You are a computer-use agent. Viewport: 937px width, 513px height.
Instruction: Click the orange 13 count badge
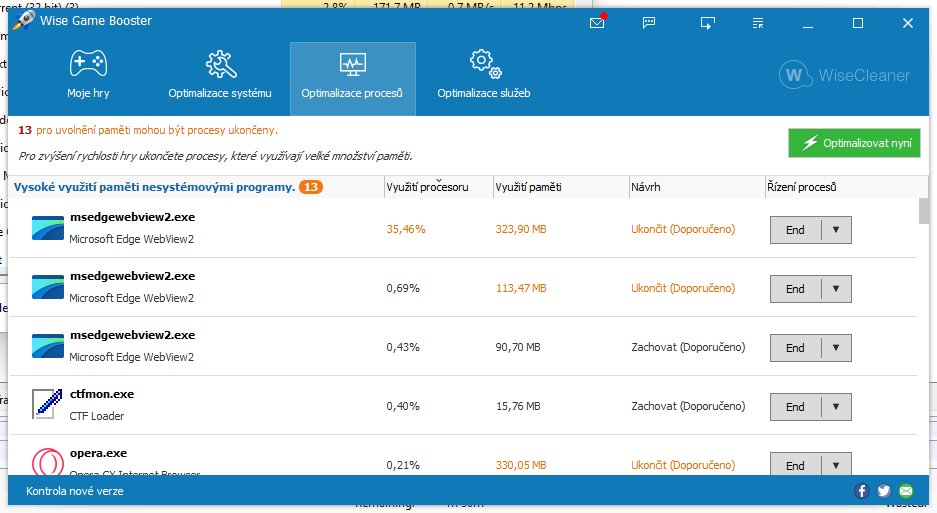coord(311,187)
